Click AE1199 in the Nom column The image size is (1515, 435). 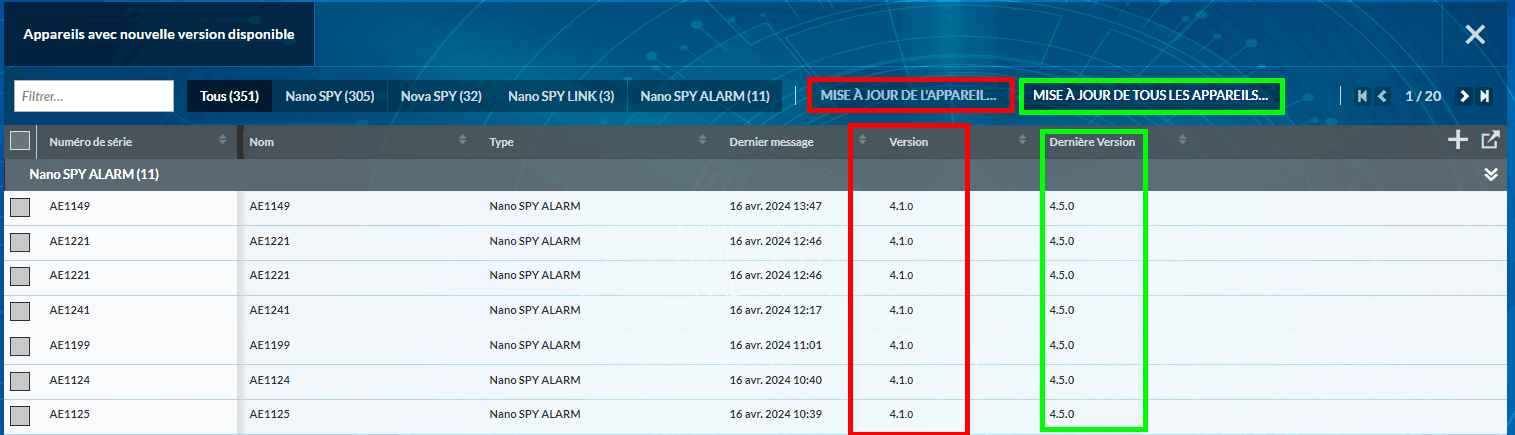coord(269,345)
